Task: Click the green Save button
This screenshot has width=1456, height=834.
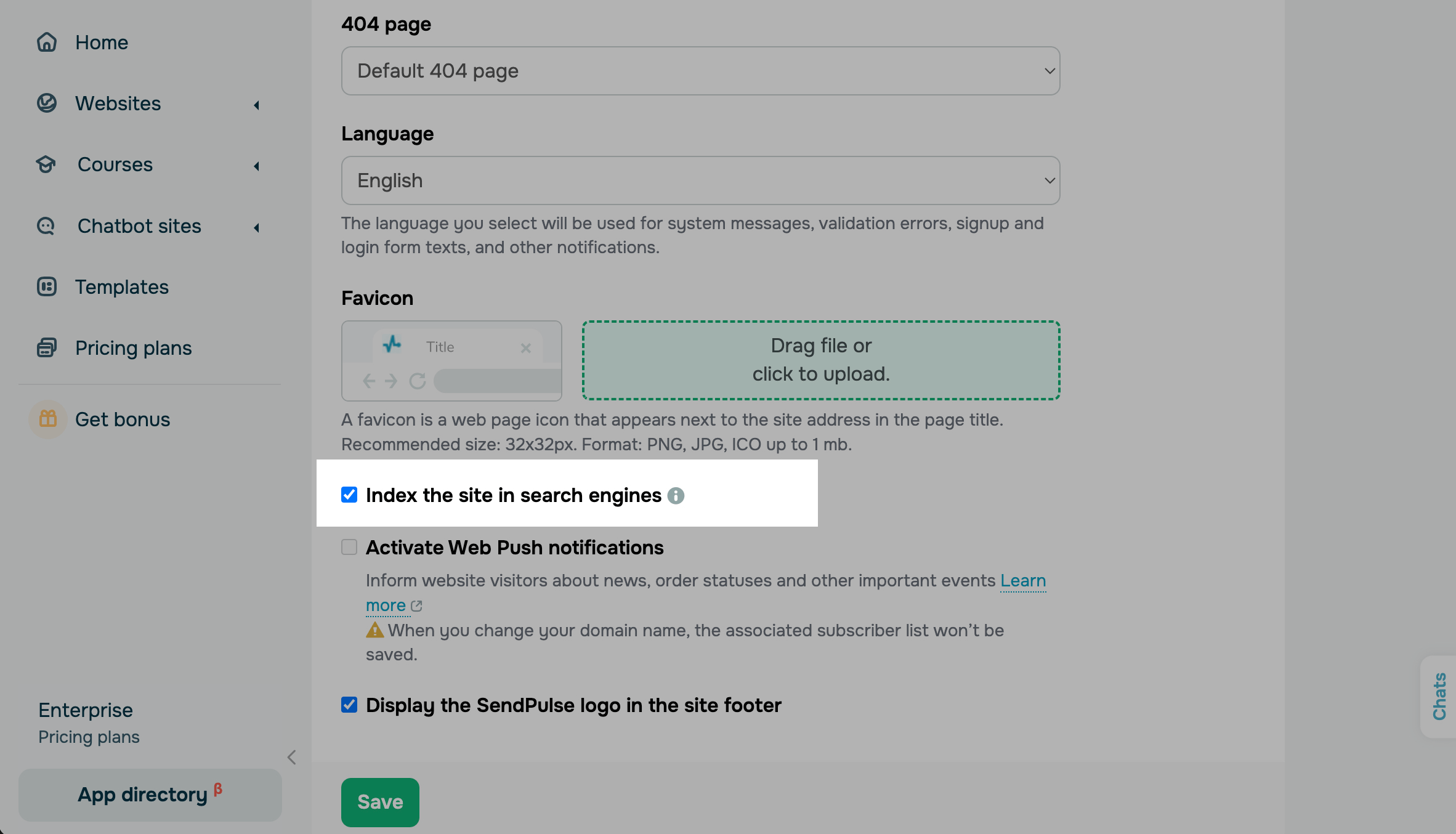Action: click(x=380, y=802)
